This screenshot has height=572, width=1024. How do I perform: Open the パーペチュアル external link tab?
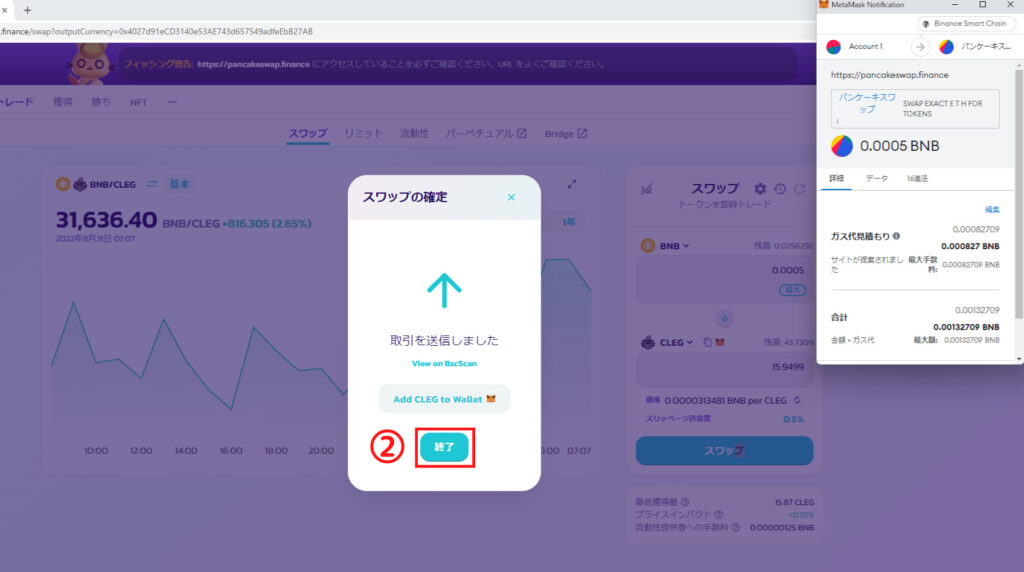[486, 133]
